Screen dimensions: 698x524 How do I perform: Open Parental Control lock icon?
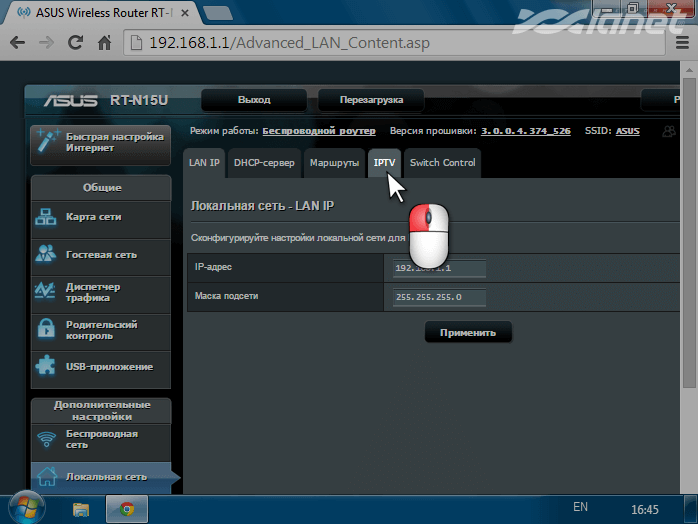(x=47, y=329)
